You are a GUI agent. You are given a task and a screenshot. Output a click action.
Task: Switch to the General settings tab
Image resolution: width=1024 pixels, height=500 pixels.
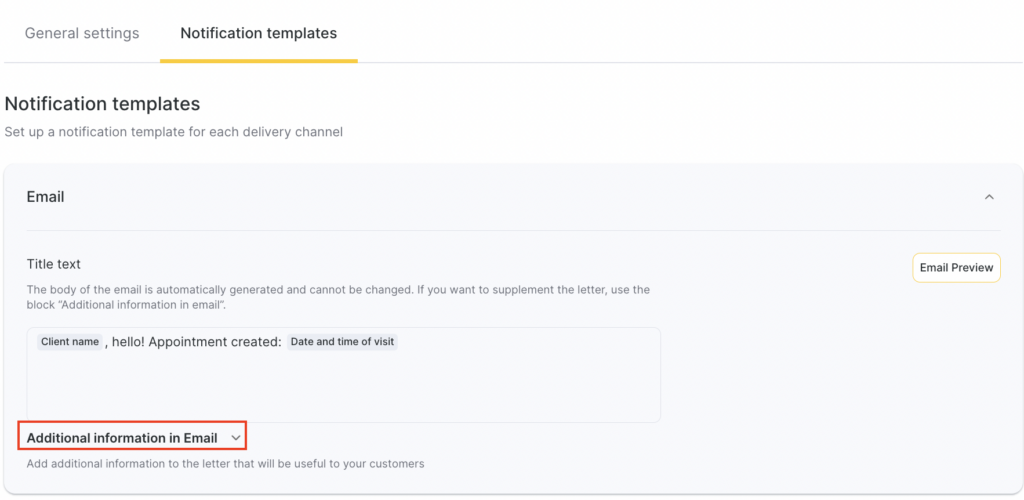tap(82, 33)
